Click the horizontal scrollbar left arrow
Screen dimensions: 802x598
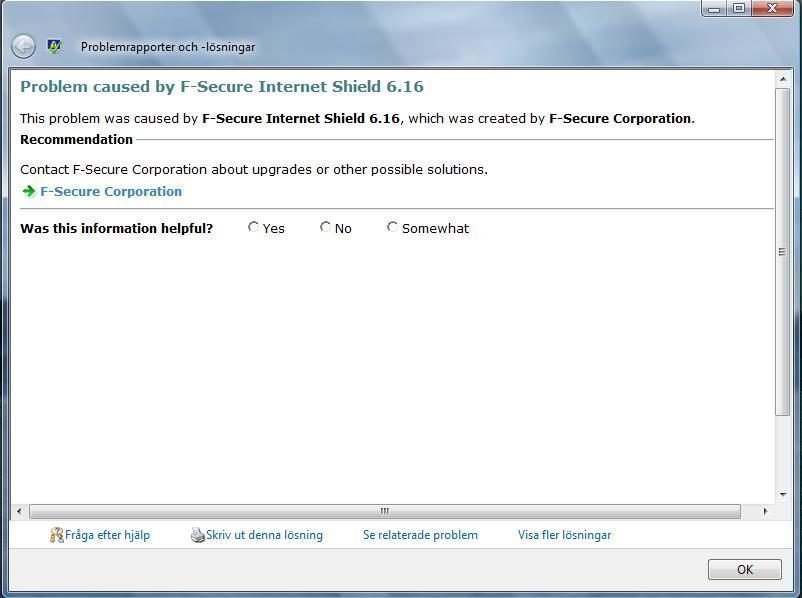pos(19,511)
